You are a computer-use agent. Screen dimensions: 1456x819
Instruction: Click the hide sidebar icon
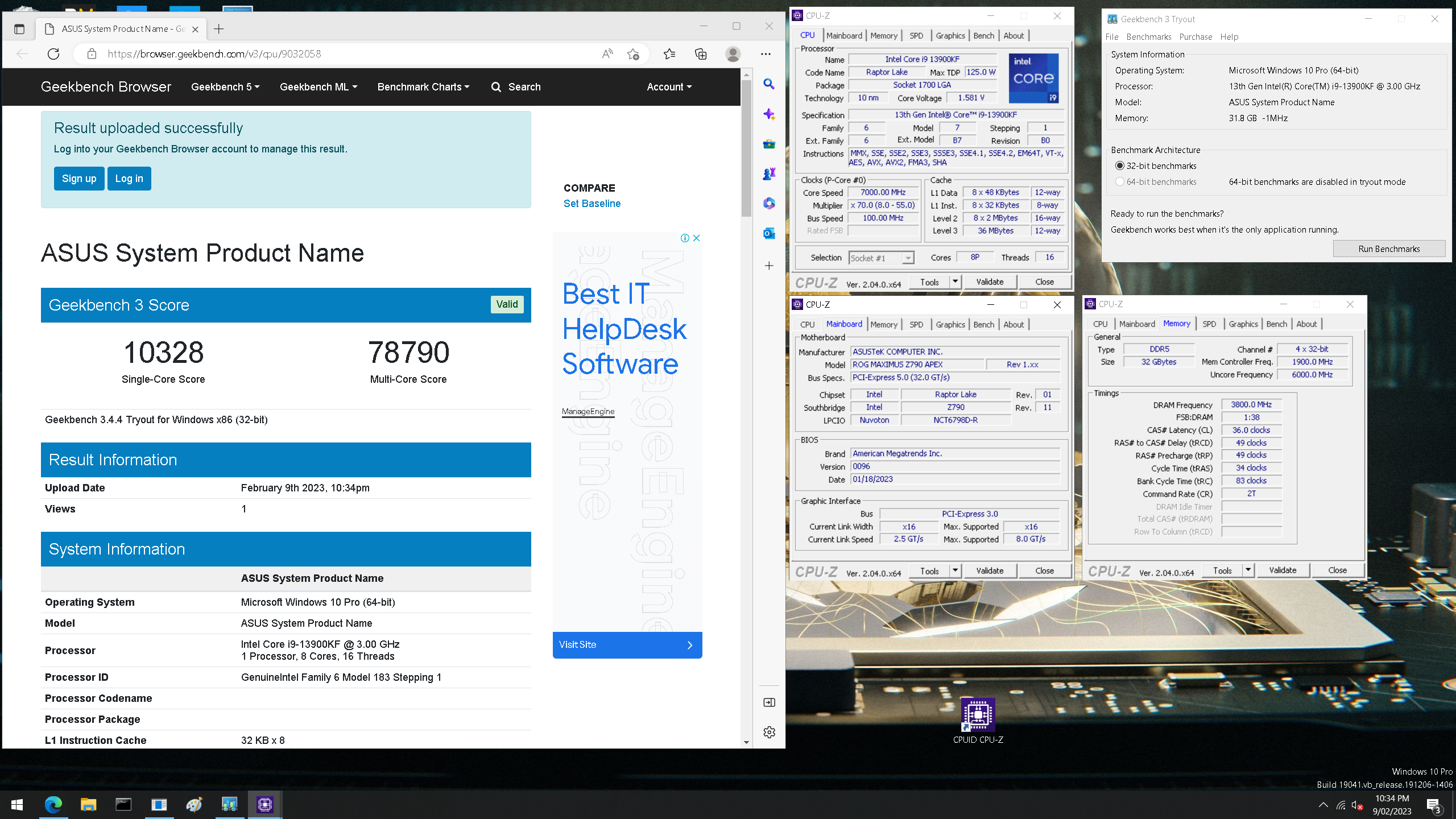tap(769, 702)
